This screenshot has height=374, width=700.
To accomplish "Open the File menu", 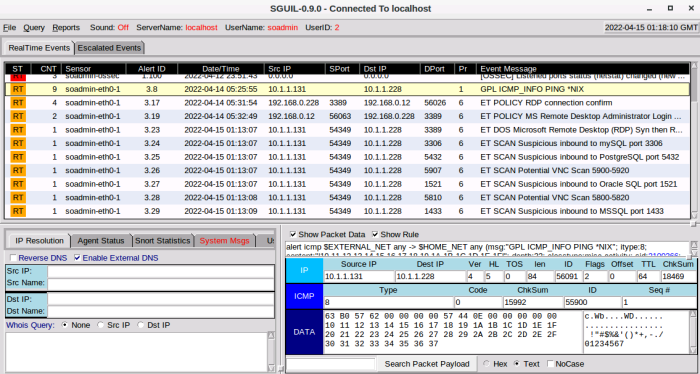I will tap(9, 28).
